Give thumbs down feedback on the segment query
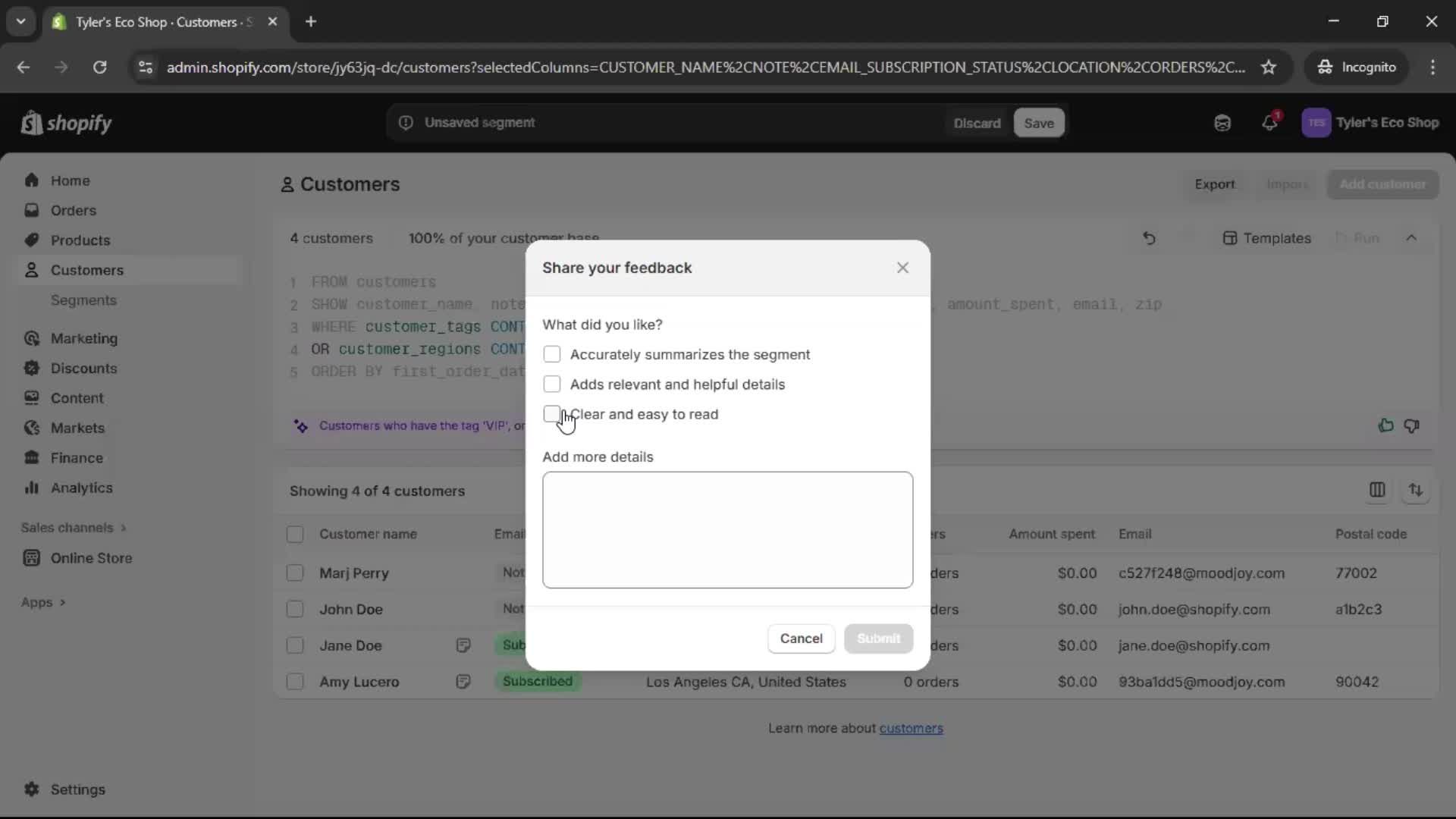 (x=1414, y=426)
